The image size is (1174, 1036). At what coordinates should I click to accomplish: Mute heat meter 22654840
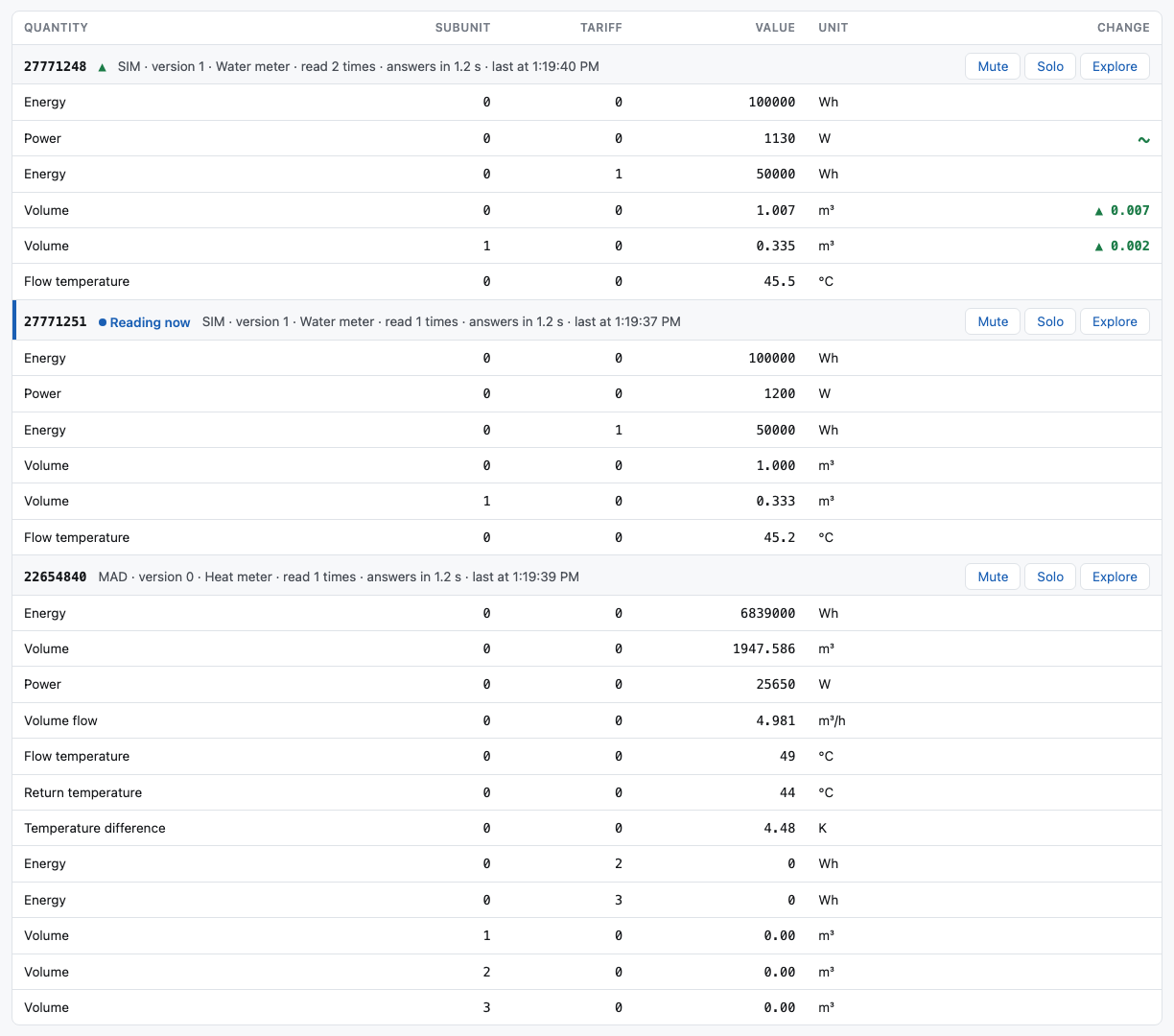click(993, 577)
